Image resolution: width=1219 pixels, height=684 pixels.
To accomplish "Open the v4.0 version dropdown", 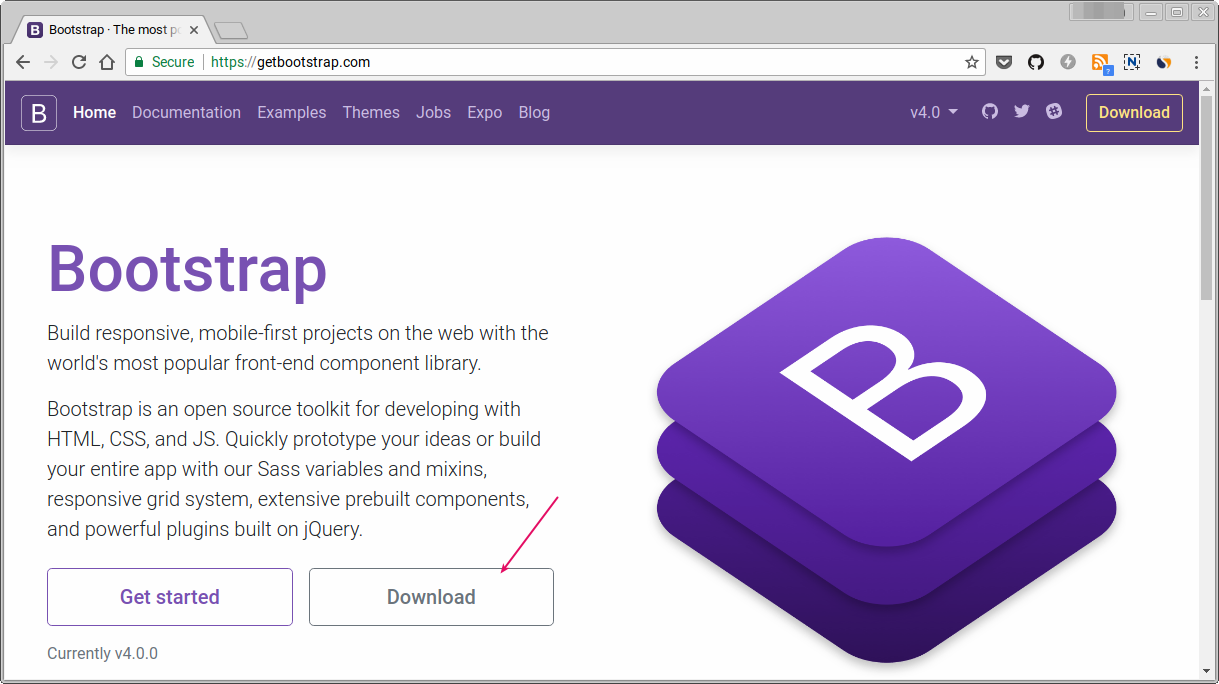I will pos(932,112).
